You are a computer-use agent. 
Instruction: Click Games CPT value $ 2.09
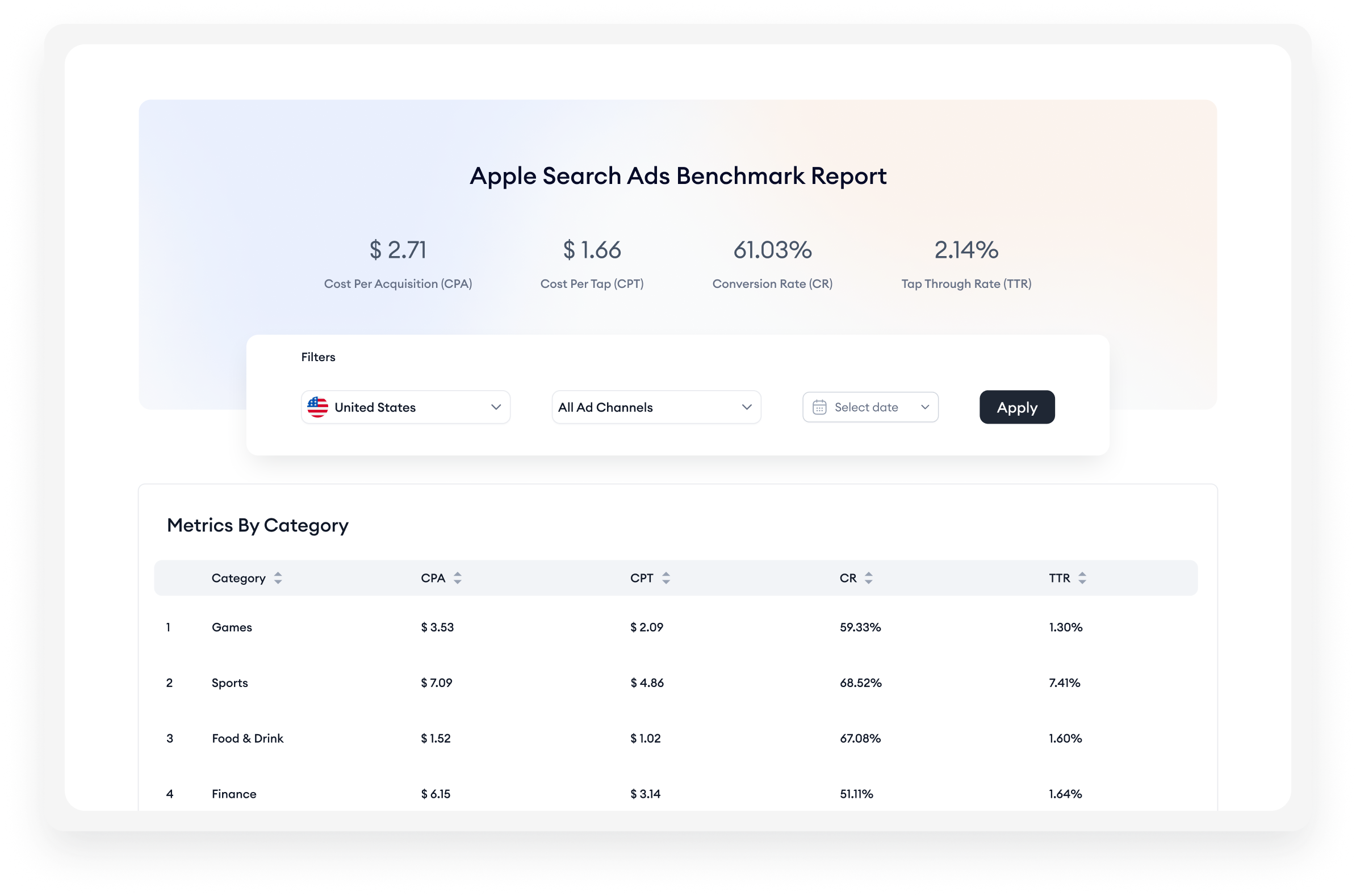[x=646, y=627]
